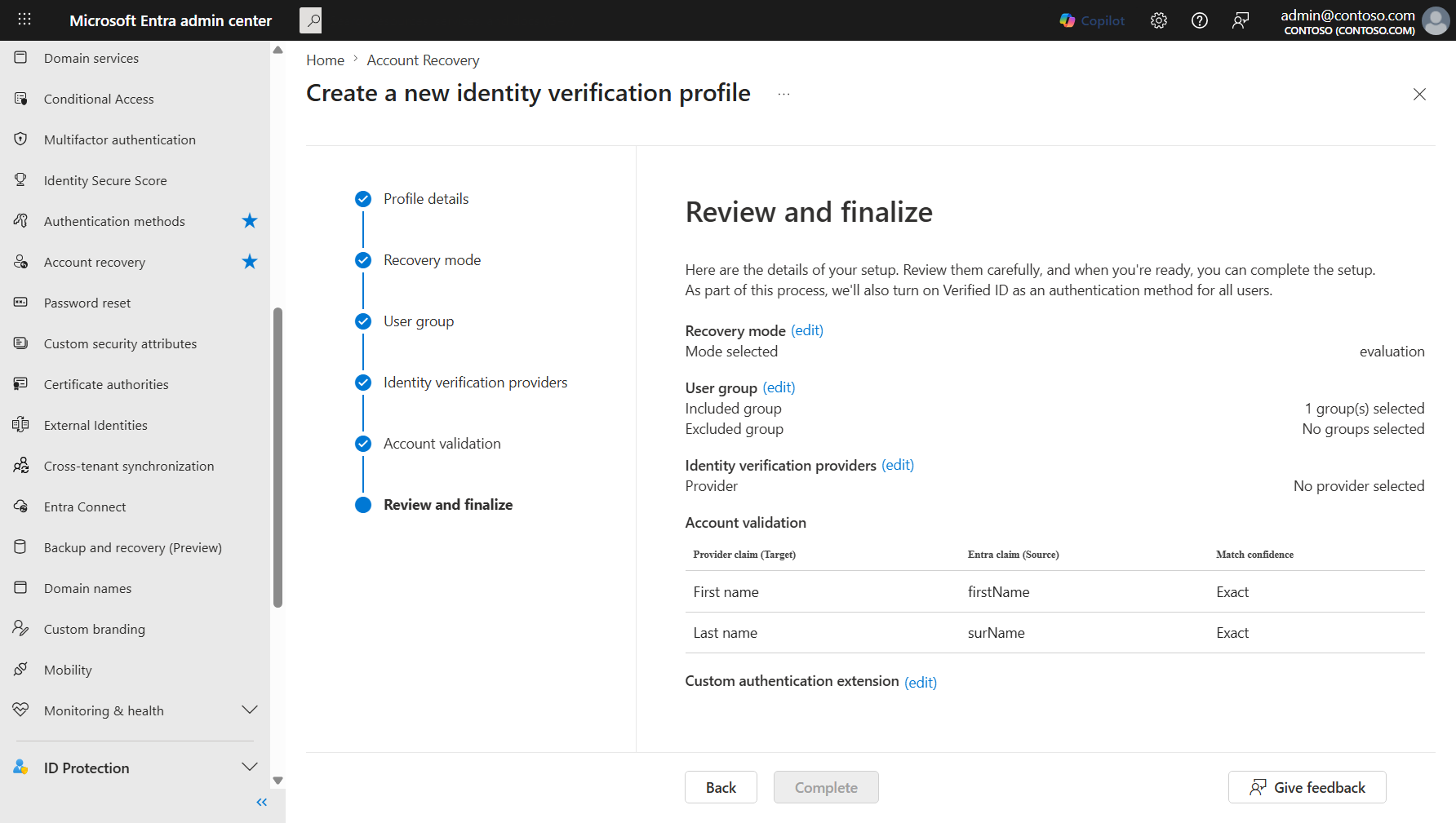
Task: Go to Identity verification providers step
Action: click(475, 383)
